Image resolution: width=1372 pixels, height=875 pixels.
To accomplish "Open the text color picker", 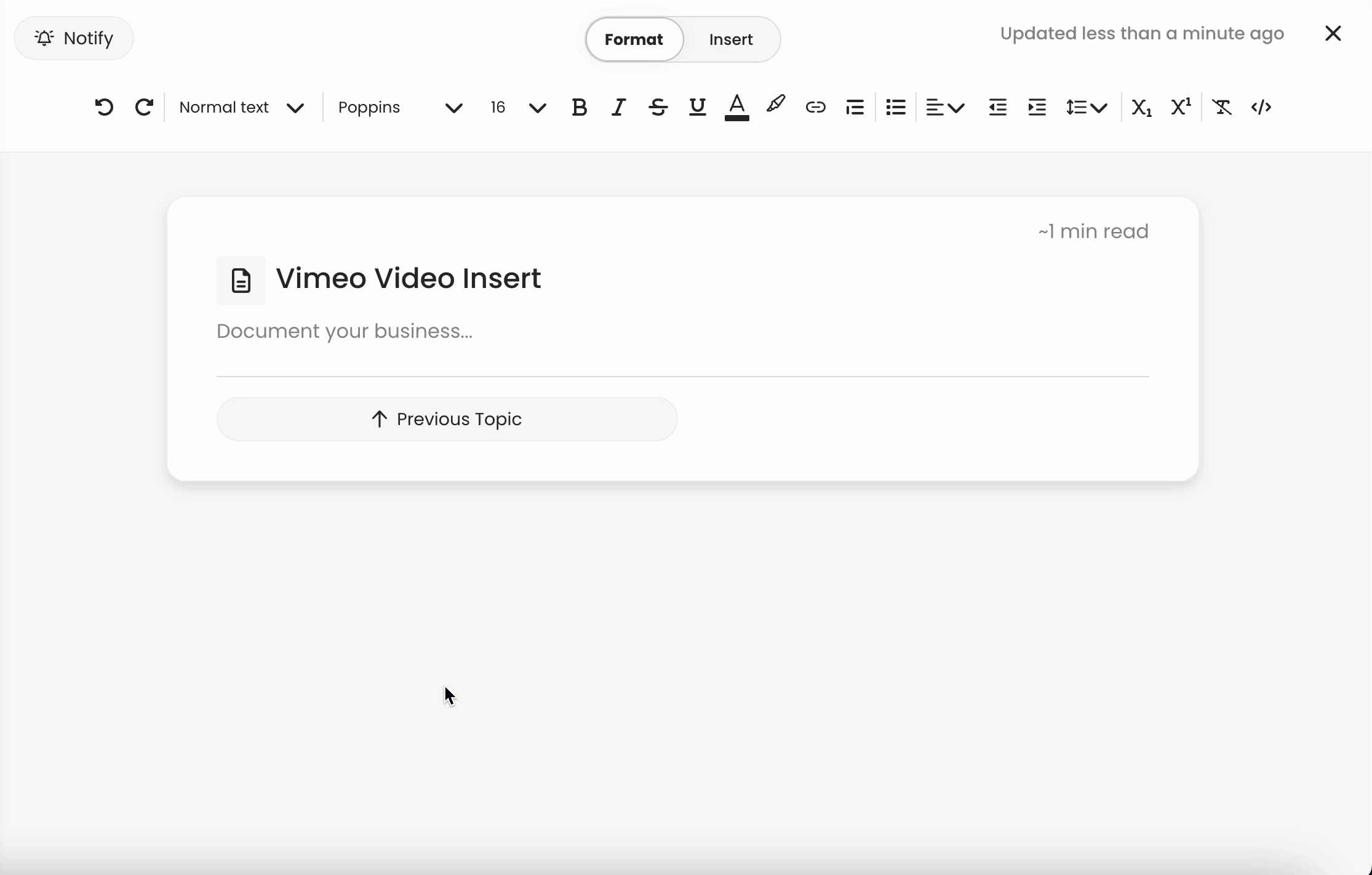I will (x=736, y=107).
